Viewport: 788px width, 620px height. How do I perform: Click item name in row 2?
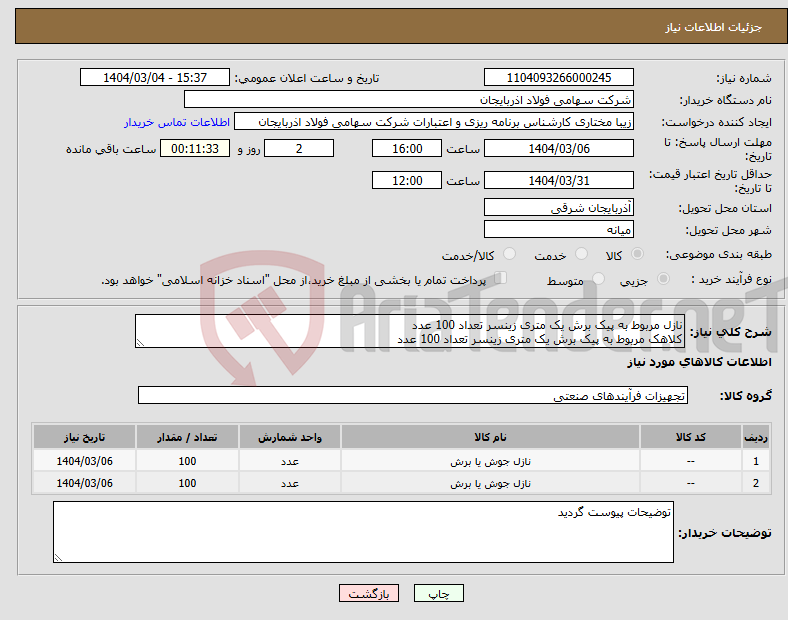[490, 483]
